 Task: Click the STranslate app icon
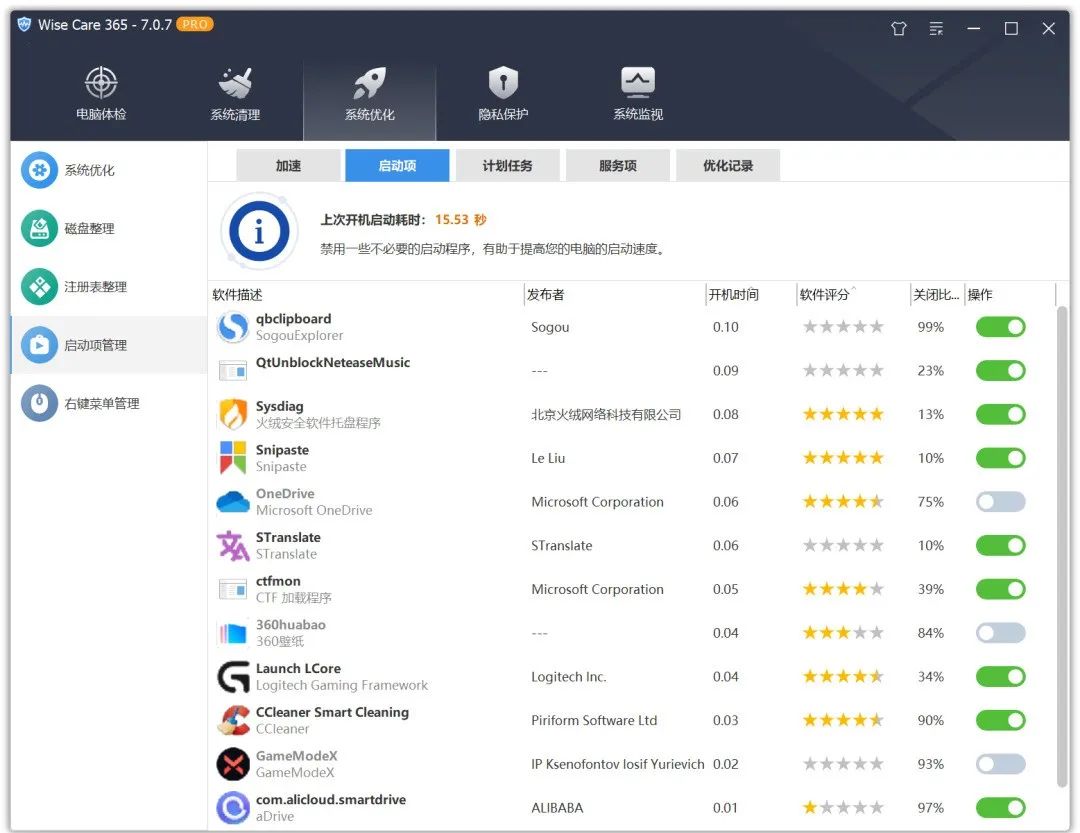(x=233, y=546)
